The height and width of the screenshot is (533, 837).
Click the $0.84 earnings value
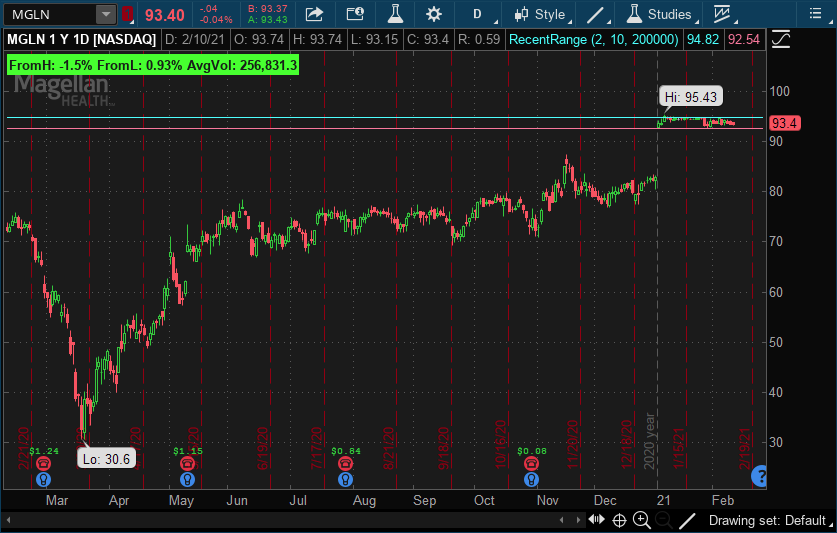[346, 451]
